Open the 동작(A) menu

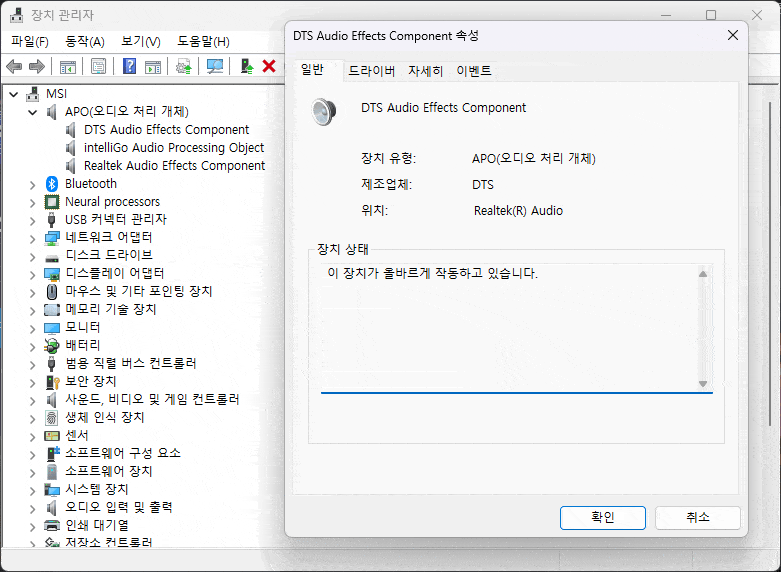pos(84,41)
